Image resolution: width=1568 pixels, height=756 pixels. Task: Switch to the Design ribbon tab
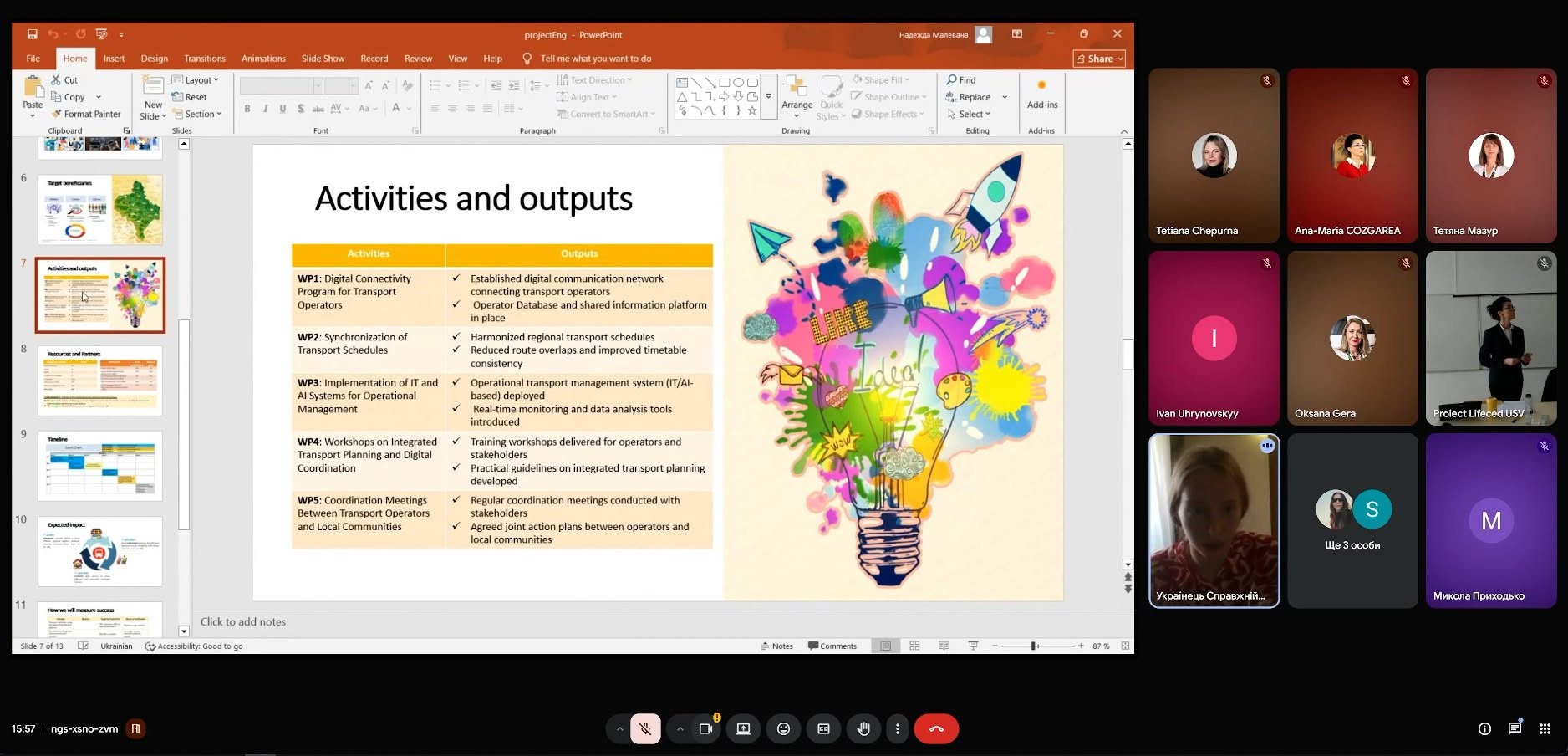[154, 59]
